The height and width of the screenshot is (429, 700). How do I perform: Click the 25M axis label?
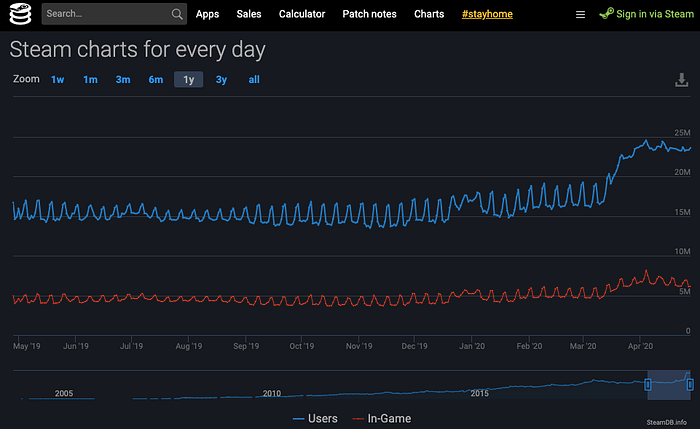[x=682, y=133]
